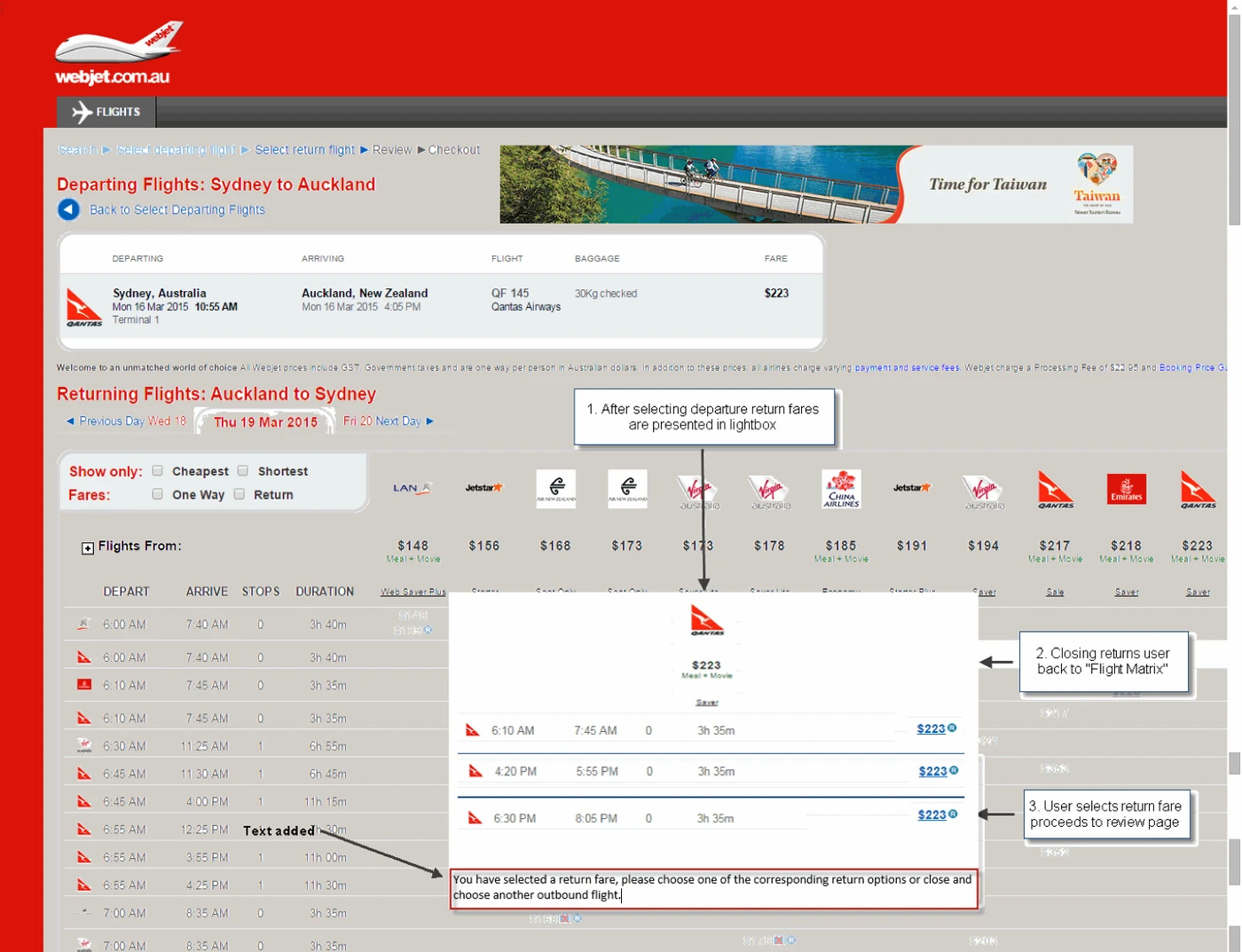The width and height of the screenshot is (1242, 952).
Task: Click the Search breadcrumb step
Action: pos(77,150)
